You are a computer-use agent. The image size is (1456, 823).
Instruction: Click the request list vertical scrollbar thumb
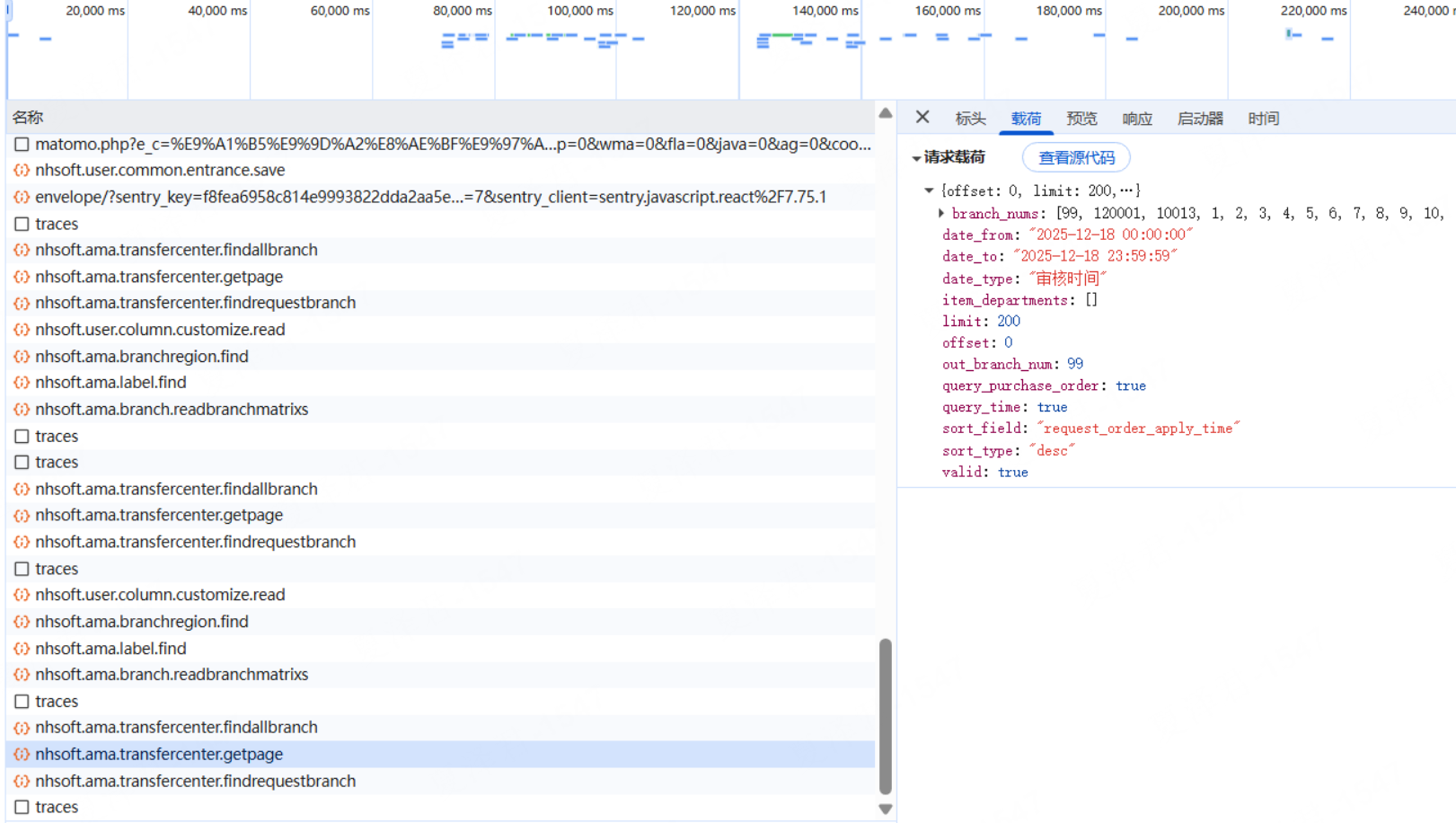tap(886, 715)
